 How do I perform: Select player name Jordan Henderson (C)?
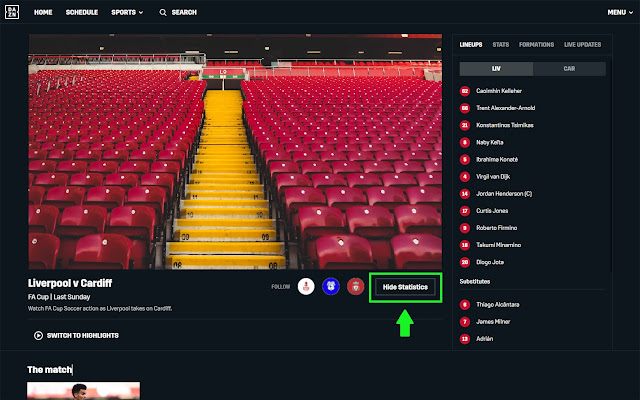click(x=504, y=194)
